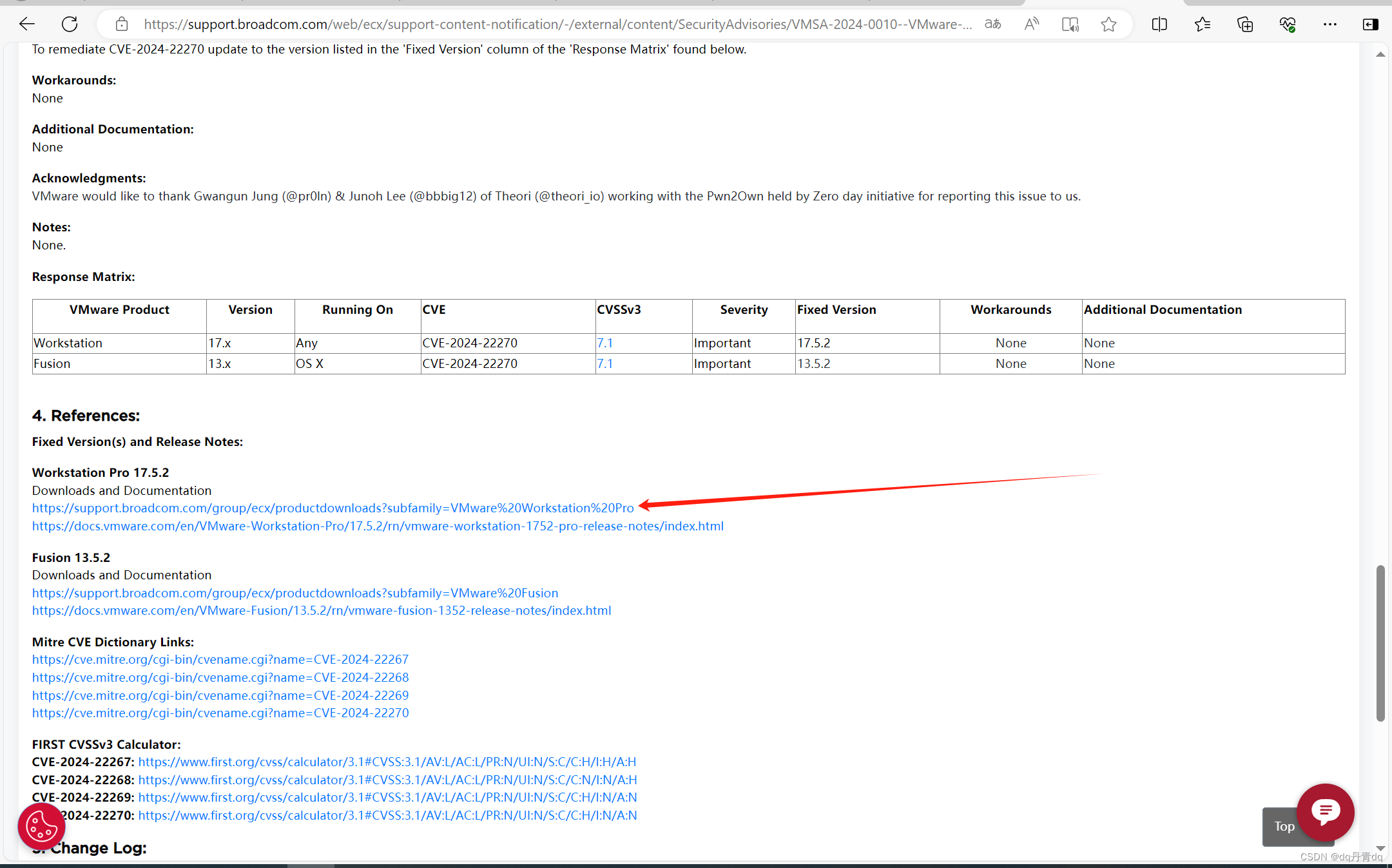Viewport: 1392px width, 868px height.
Task: Toggle split screen icon
Action: tap(1159, 24)
